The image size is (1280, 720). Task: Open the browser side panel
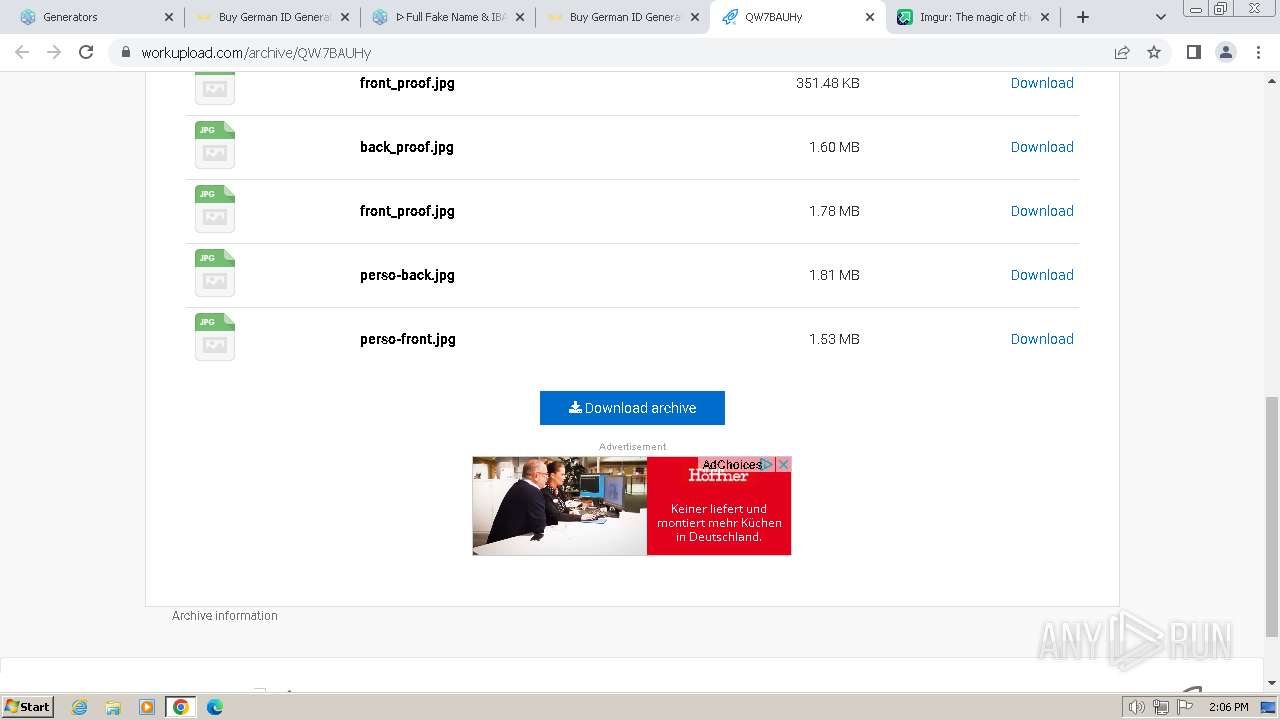1193,52
